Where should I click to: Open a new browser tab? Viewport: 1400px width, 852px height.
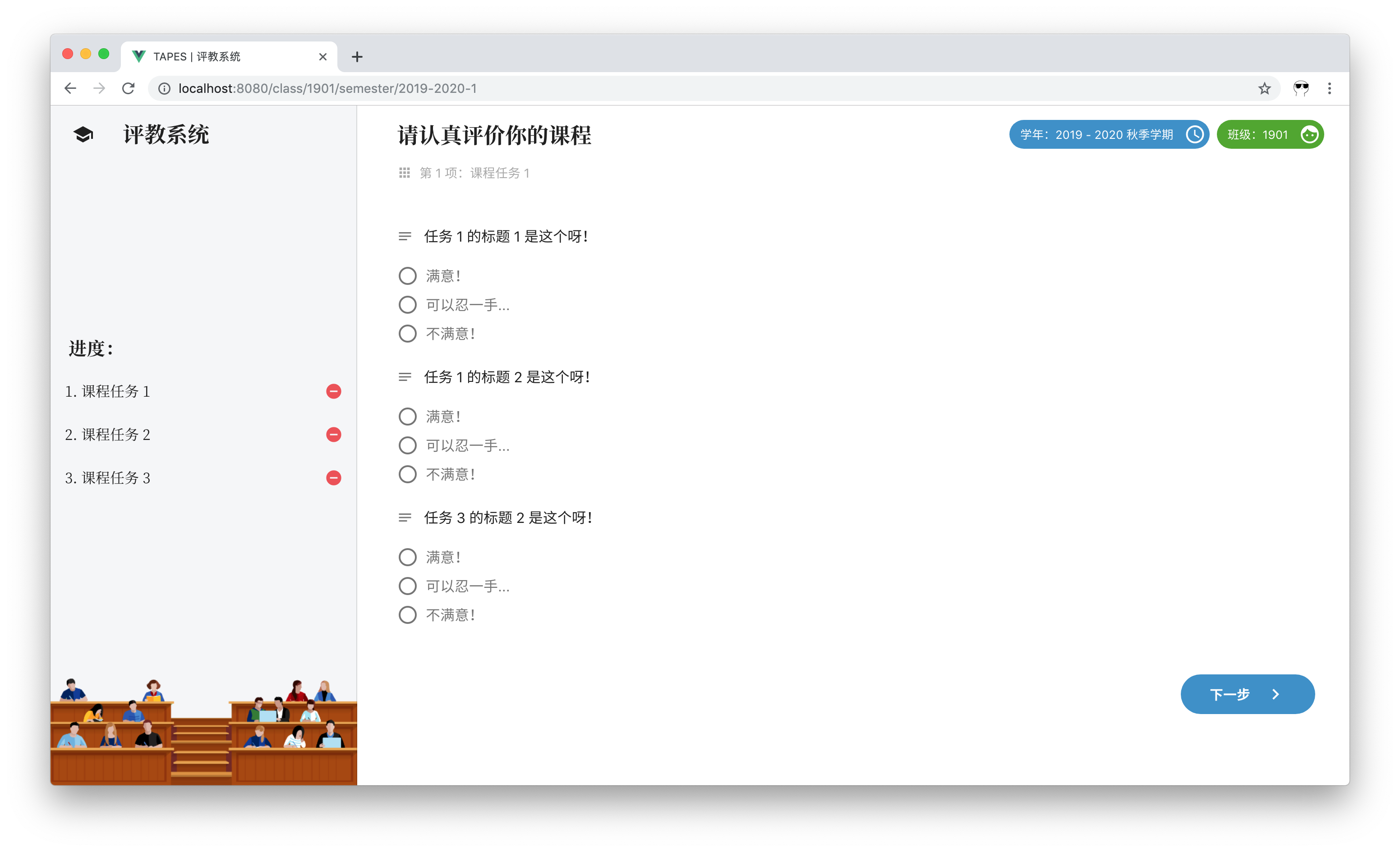(357, 57)
